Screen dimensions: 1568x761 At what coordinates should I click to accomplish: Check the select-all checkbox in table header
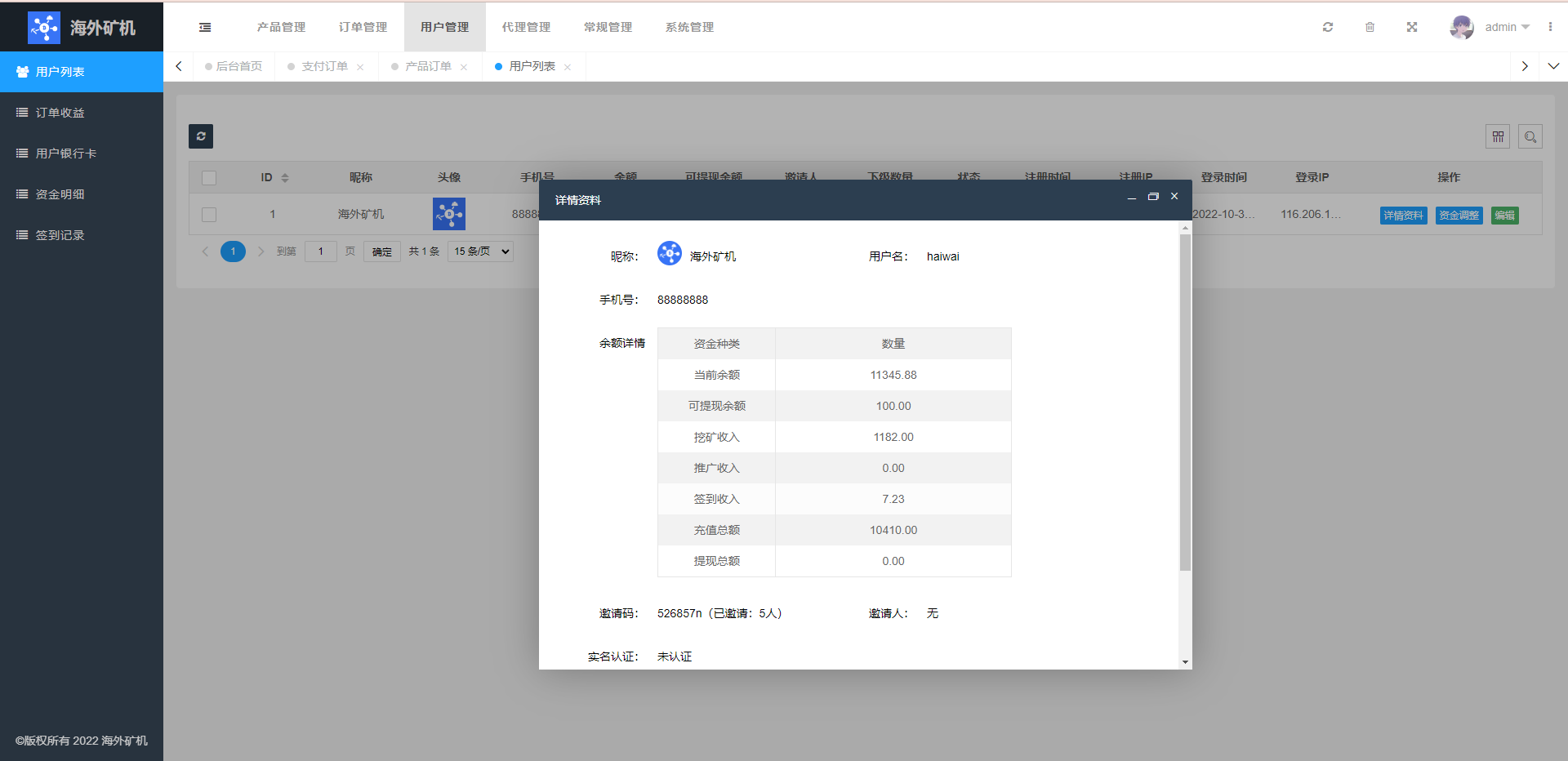(209, 178)
